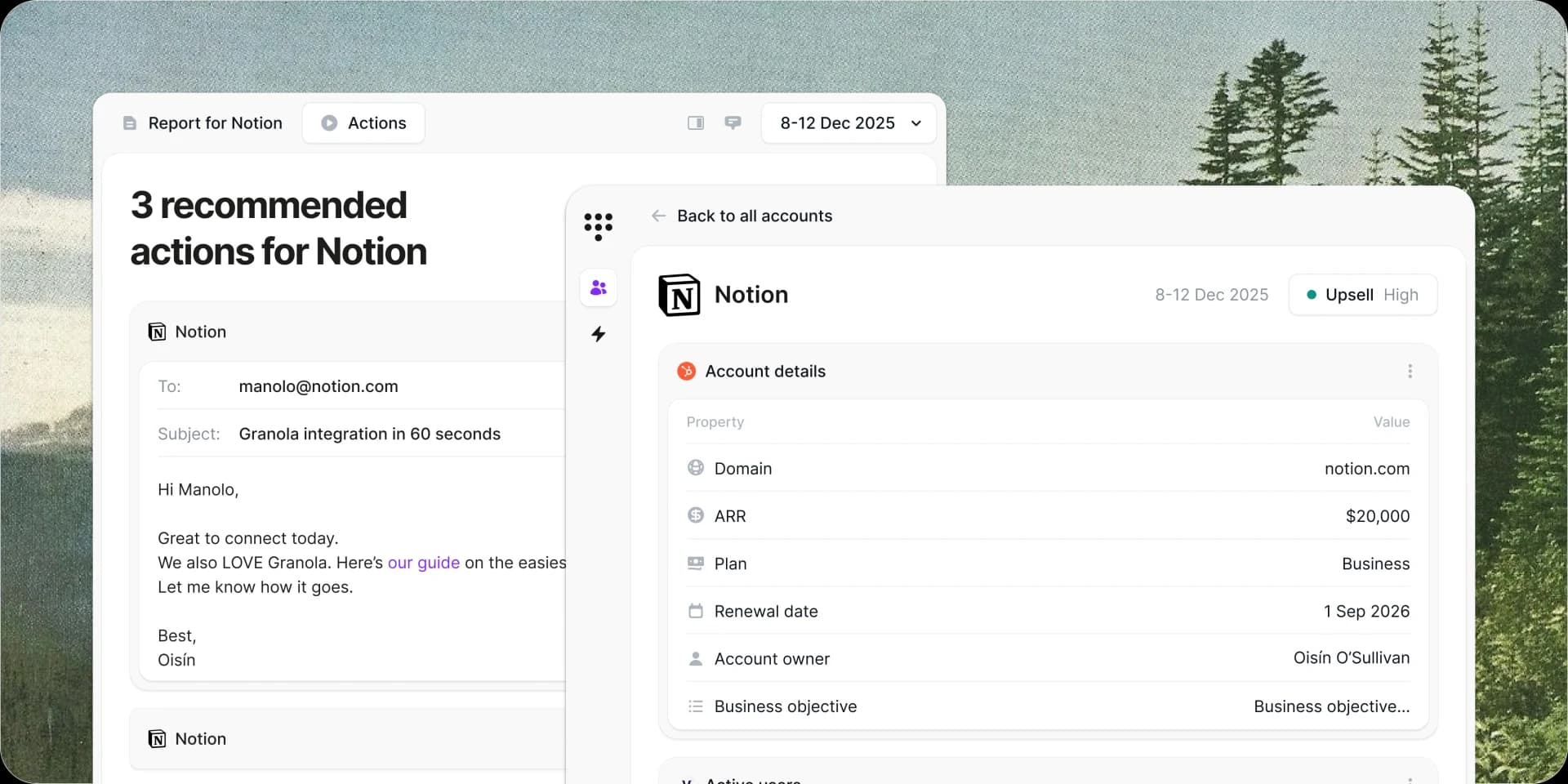Click the Upsell High status badge
Image resolution: width=1568 pixels, height=784 pixels.
click(x=1362, y=295)
